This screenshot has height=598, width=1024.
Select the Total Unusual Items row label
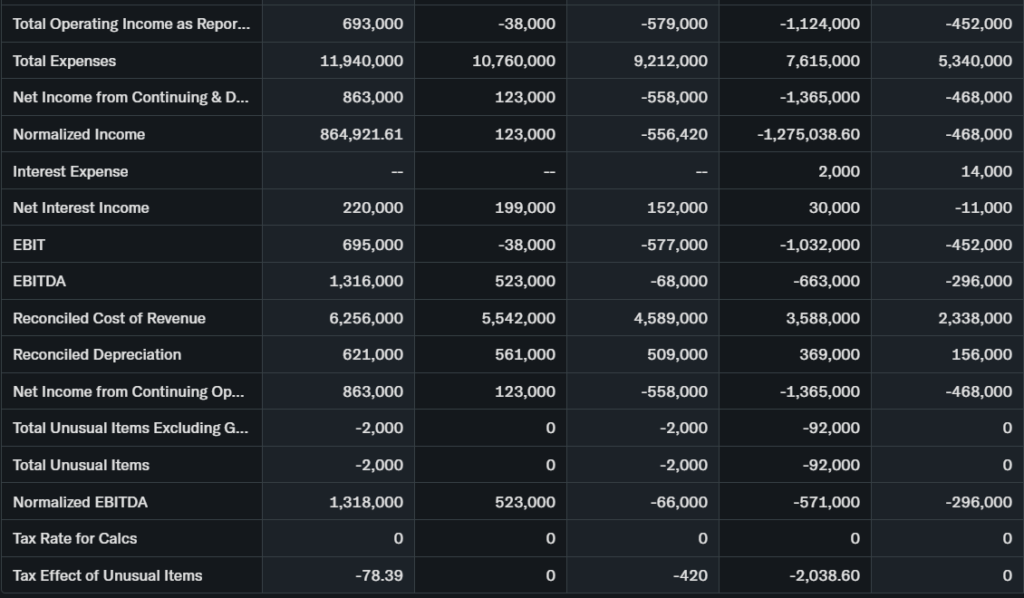(x=81, y=465)
